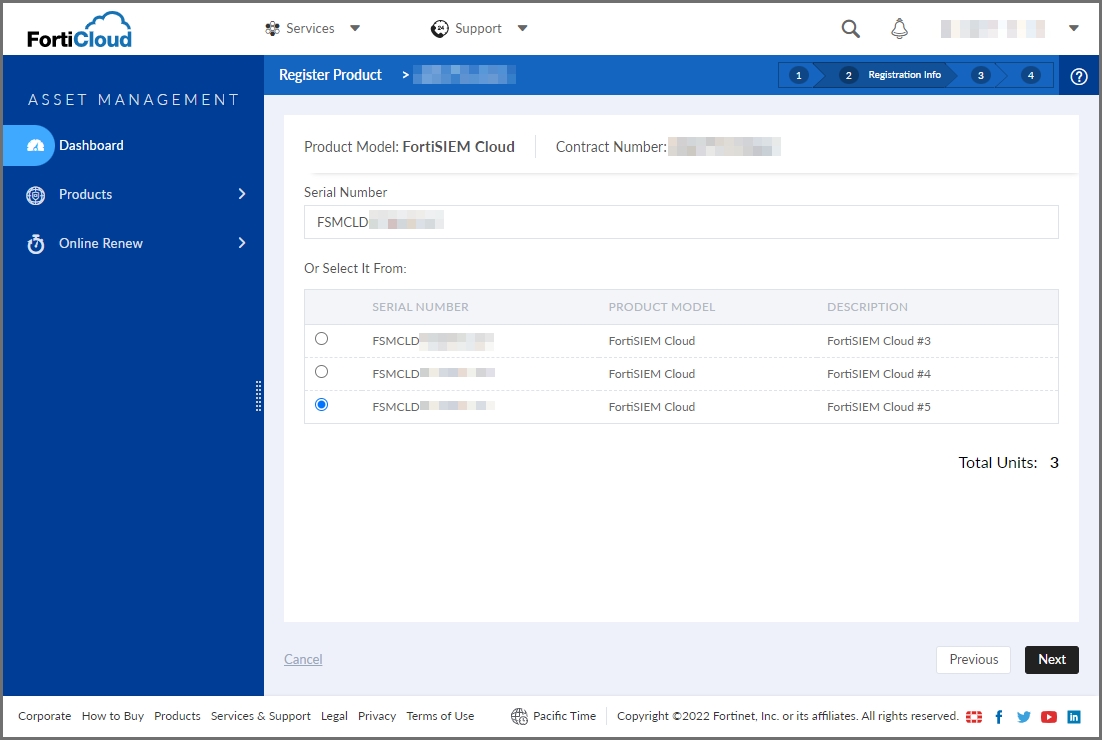Viewport: 1102px width, 740px height.
Task: Click the notification bell icon
Action: [x=899, y=28]
